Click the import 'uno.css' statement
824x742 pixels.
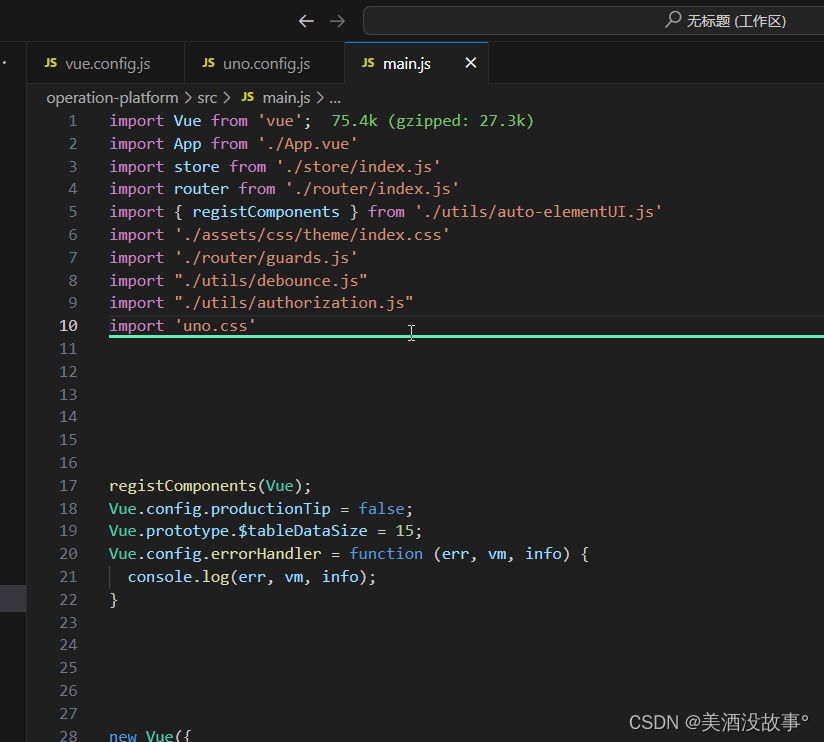(180, 325)
